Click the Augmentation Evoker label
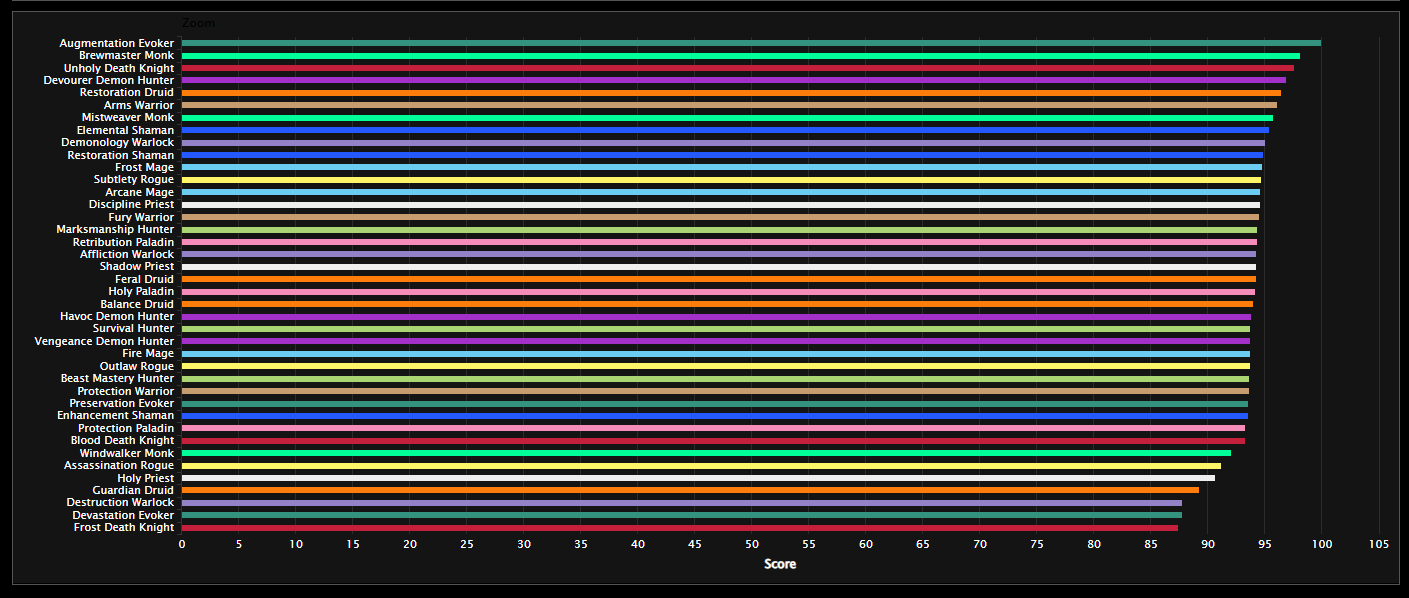This screenshot has width=1409, height=598. point(116,43)
